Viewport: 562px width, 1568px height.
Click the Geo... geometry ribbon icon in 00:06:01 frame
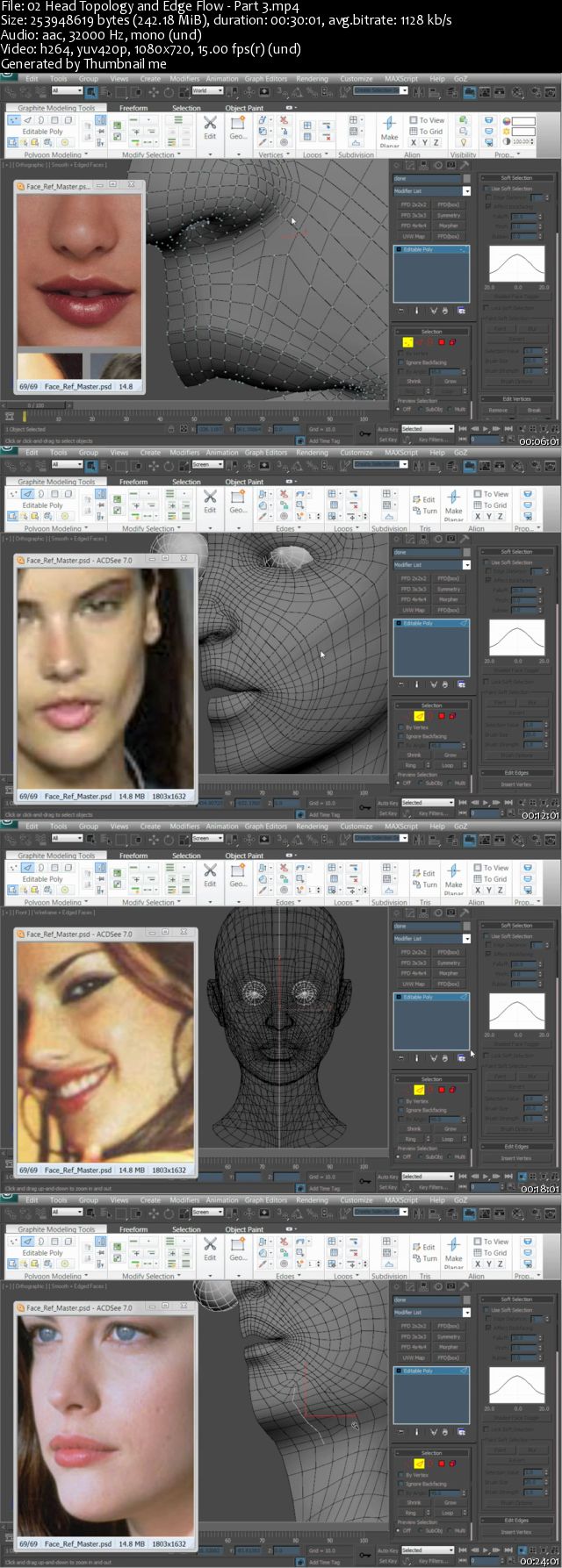pos(238,128)
